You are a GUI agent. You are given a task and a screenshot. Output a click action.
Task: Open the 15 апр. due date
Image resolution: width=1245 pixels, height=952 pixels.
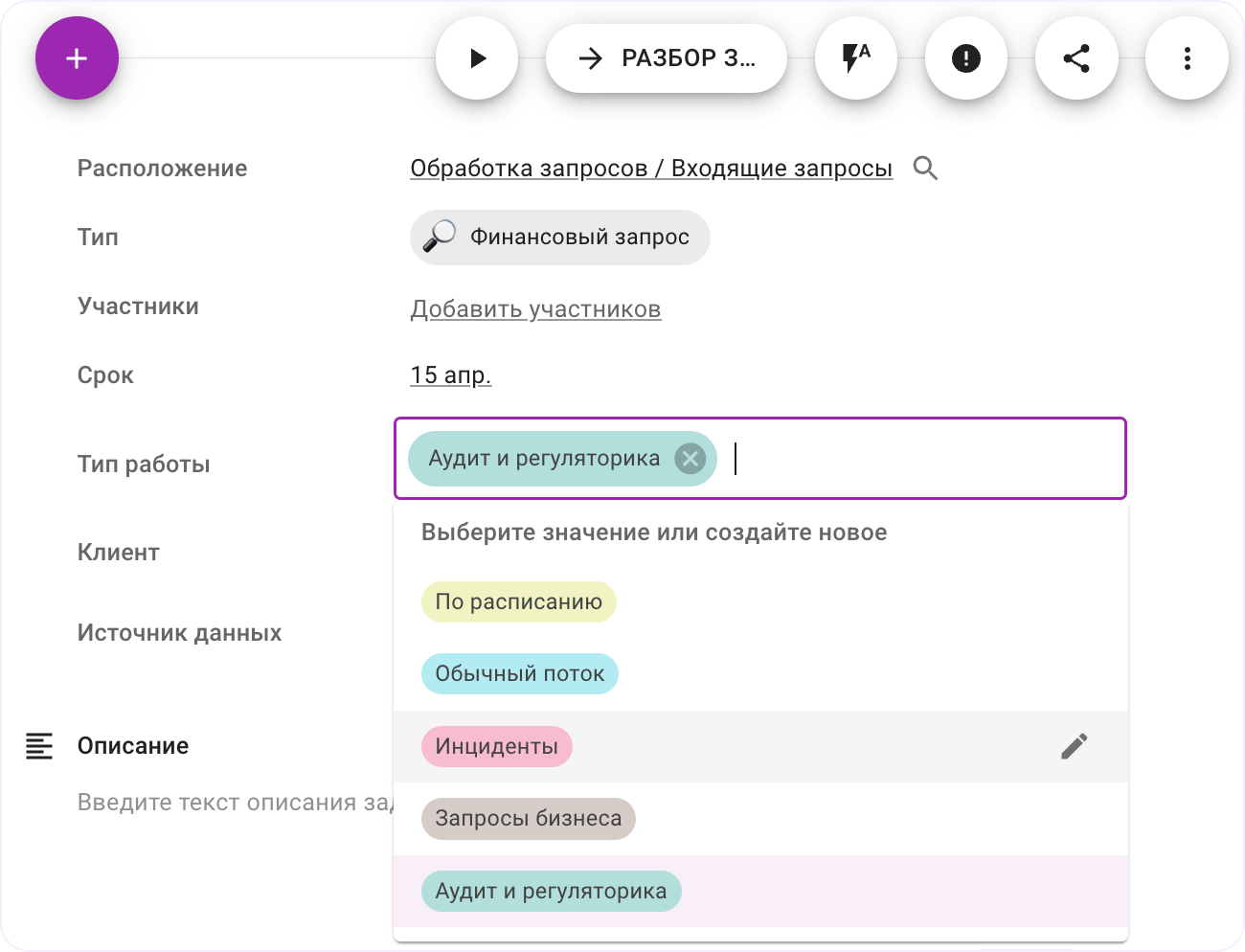click(450, 375)
